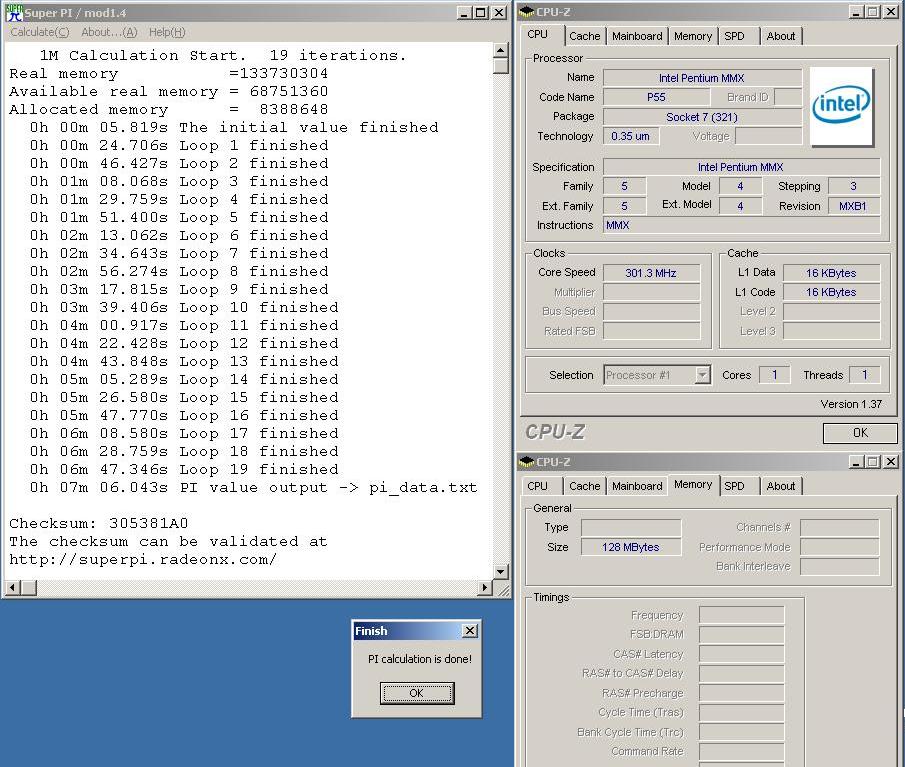Switch to Memory tab in top CPU-Z
The image size is (905, 767).
coord(693,36)
